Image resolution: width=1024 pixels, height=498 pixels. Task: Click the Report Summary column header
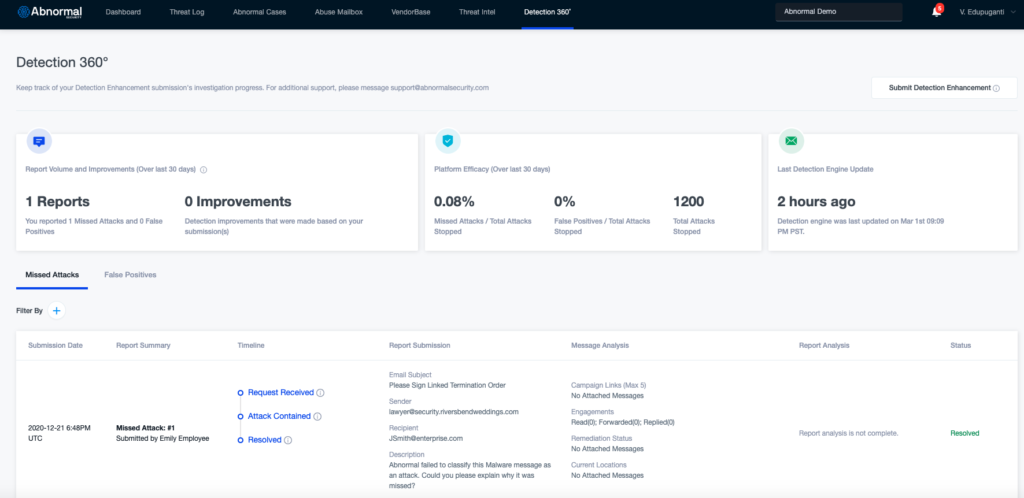[143, 345]
